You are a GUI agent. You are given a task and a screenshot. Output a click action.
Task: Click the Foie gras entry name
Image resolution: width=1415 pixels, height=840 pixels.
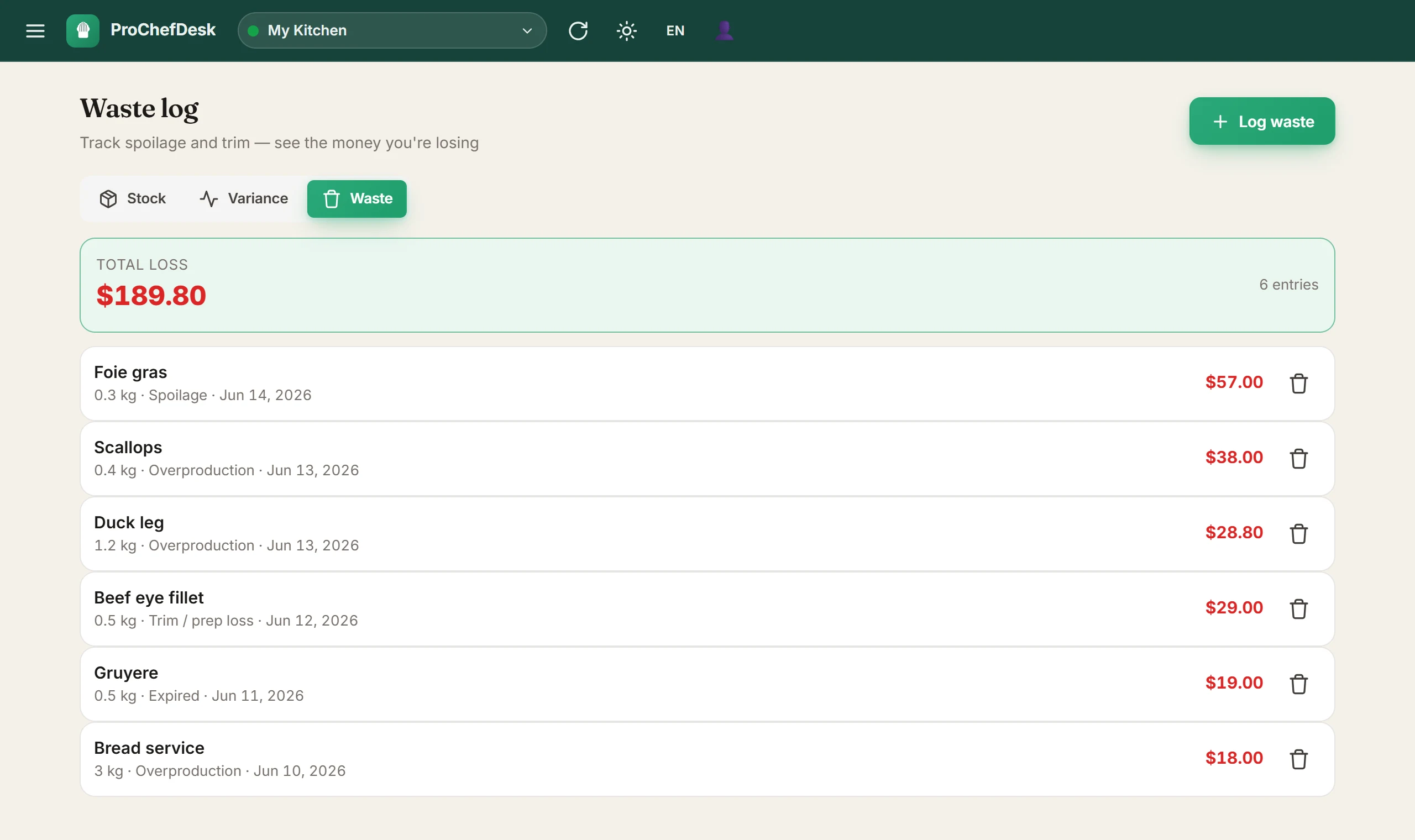click(x=130, y=372)
